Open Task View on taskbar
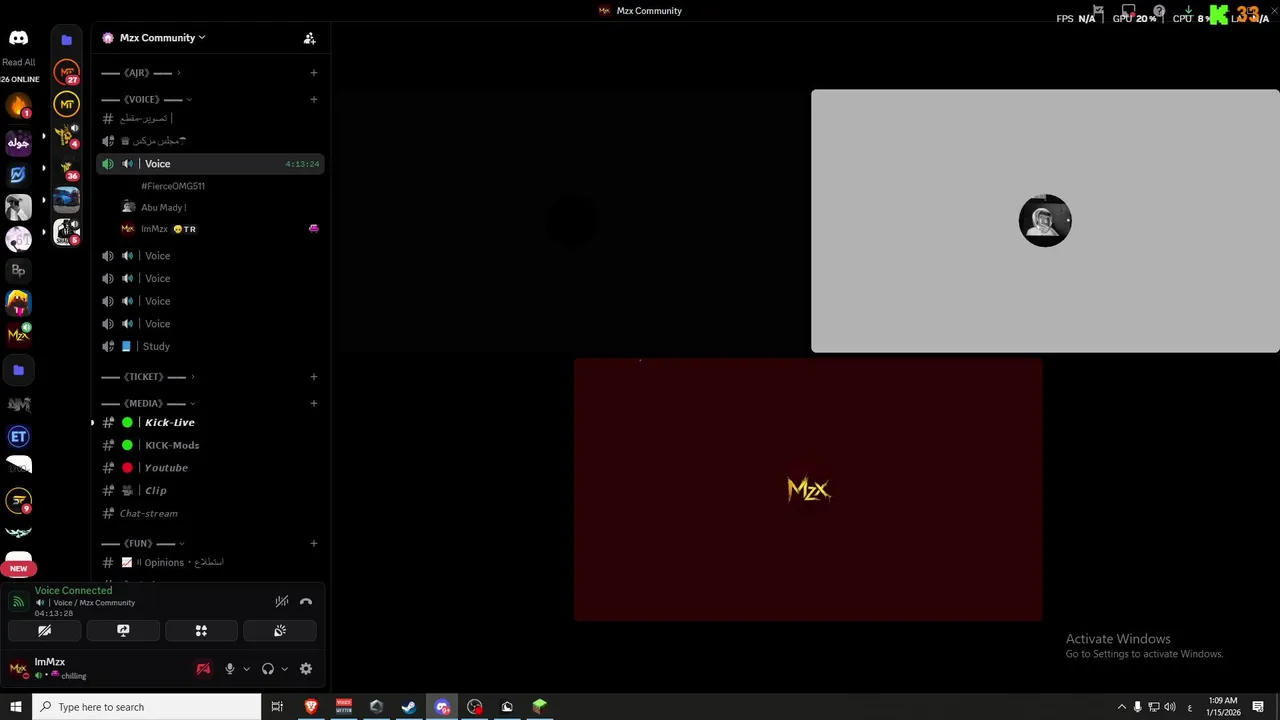This screenshot has width=1280, height=720. pyautogui.click(x=277, y=707)
